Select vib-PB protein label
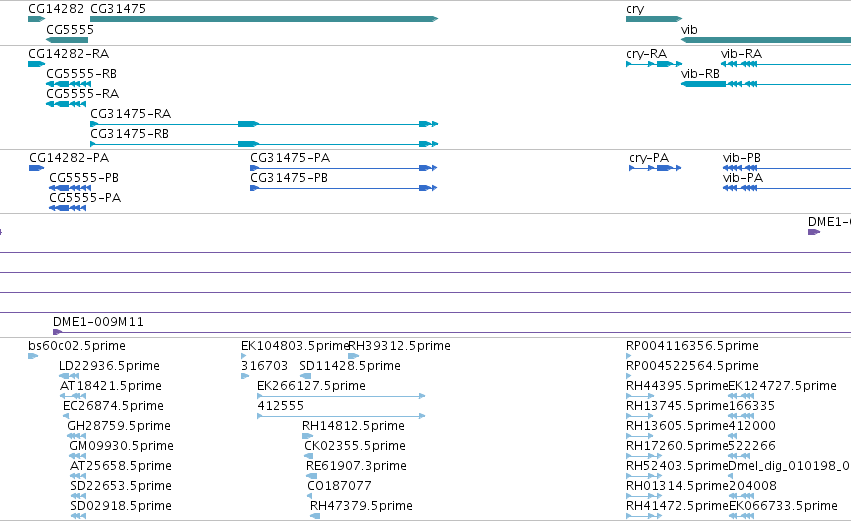This screenshot has width=851, height=521. coord(742,158)
